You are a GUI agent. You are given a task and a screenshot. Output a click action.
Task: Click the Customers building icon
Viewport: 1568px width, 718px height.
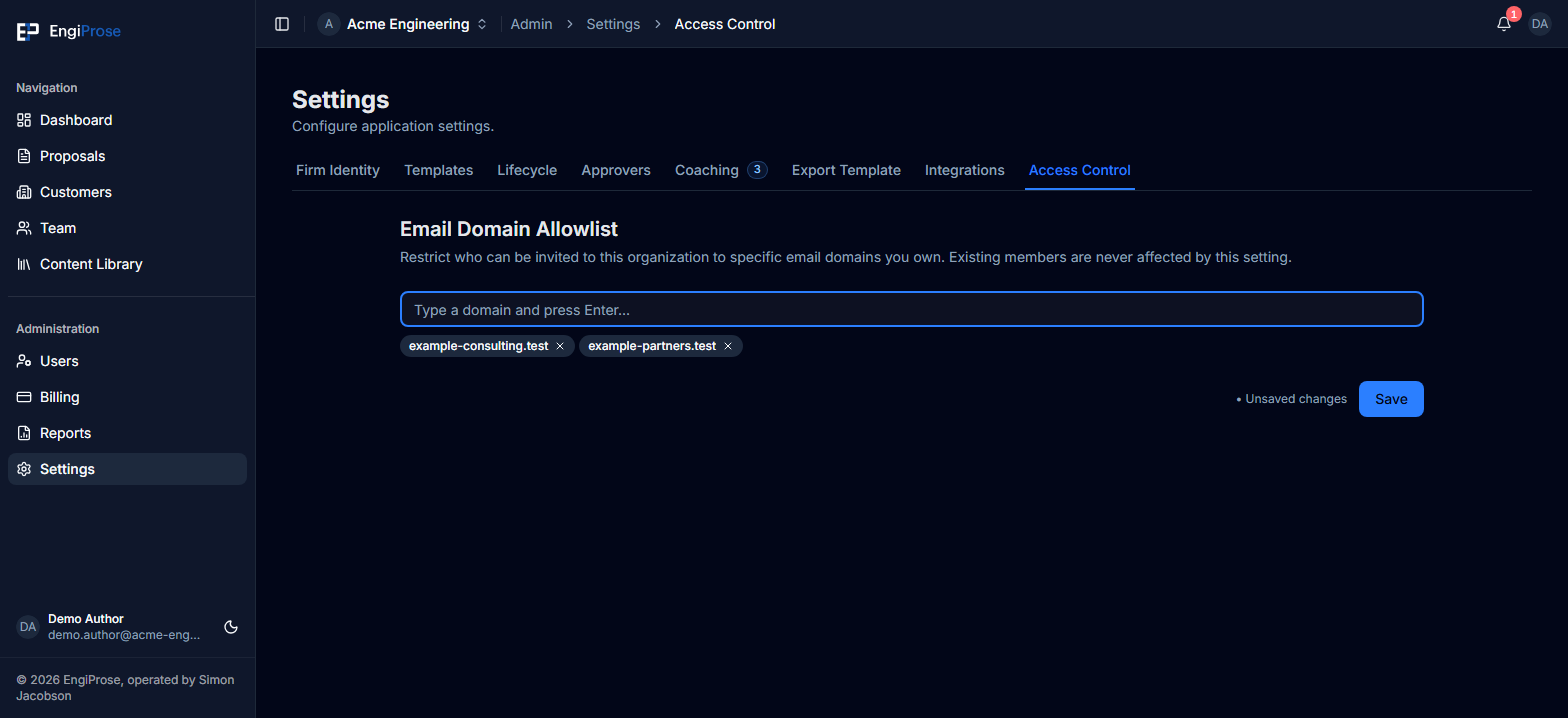click(24, 192)
